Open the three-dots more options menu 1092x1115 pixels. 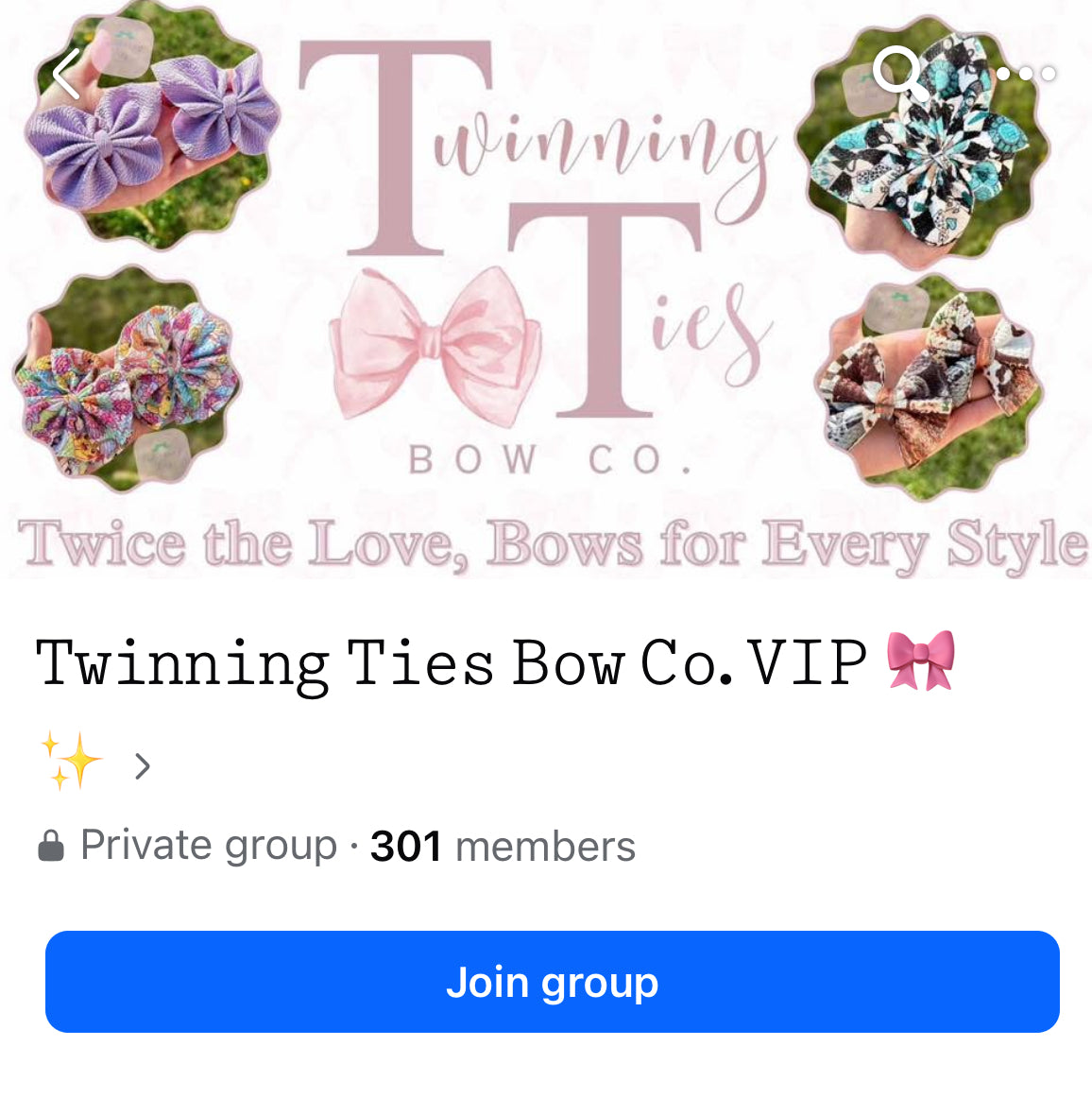[1026, 74]
